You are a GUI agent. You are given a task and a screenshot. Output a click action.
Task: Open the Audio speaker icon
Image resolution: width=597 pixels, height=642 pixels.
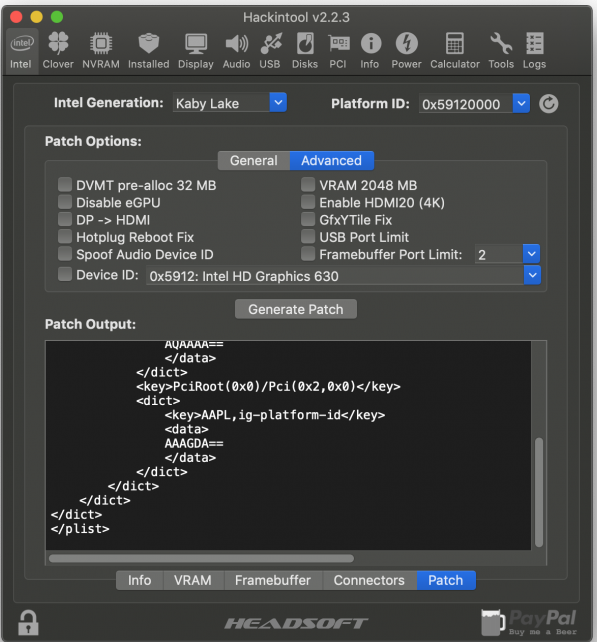pos(236,51)
